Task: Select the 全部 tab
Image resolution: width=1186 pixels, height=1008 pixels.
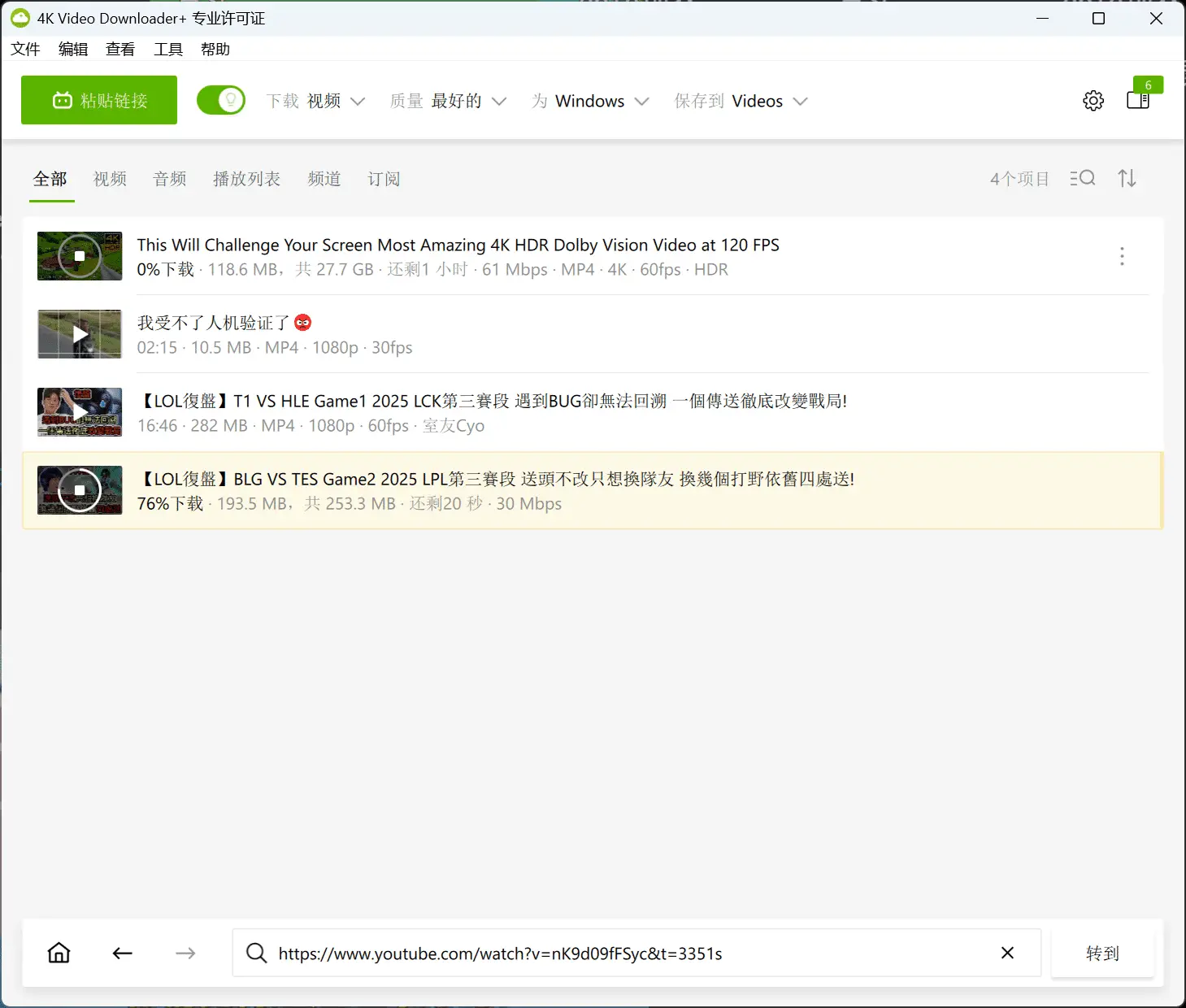Action: point(50,179)
